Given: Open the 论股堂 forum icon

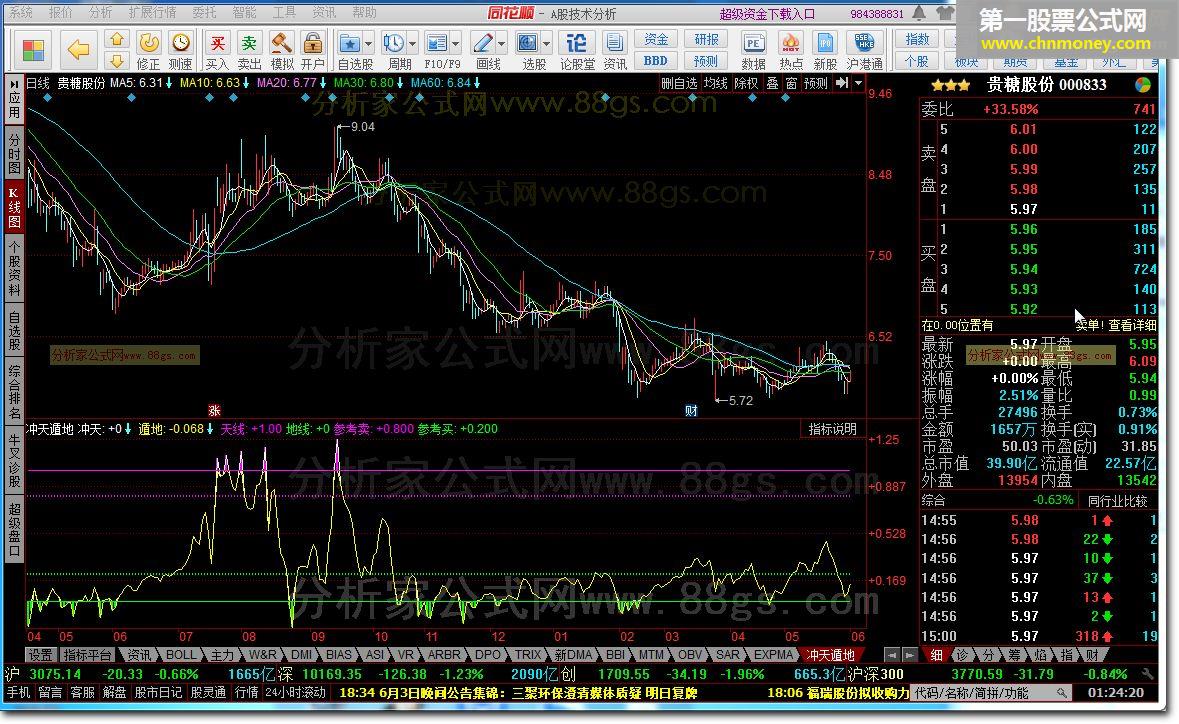Looking at the screenshot, I should point(577,43).
